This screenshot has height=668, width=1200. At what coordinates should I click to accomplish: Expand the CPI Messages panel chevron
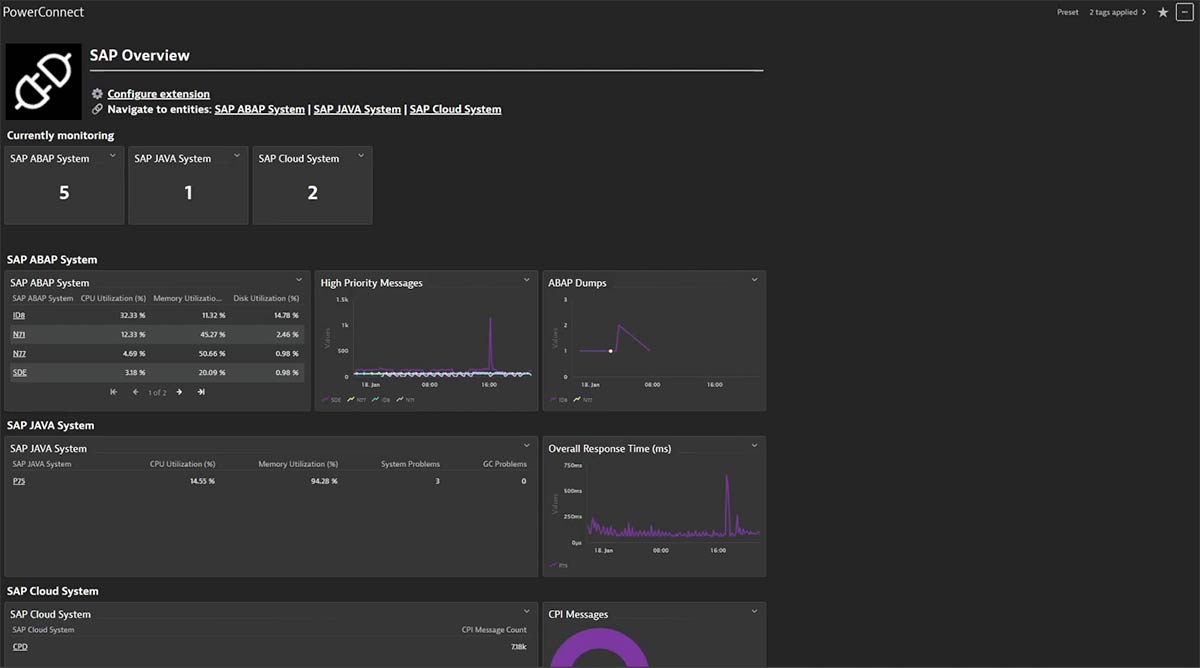[755, 611]
